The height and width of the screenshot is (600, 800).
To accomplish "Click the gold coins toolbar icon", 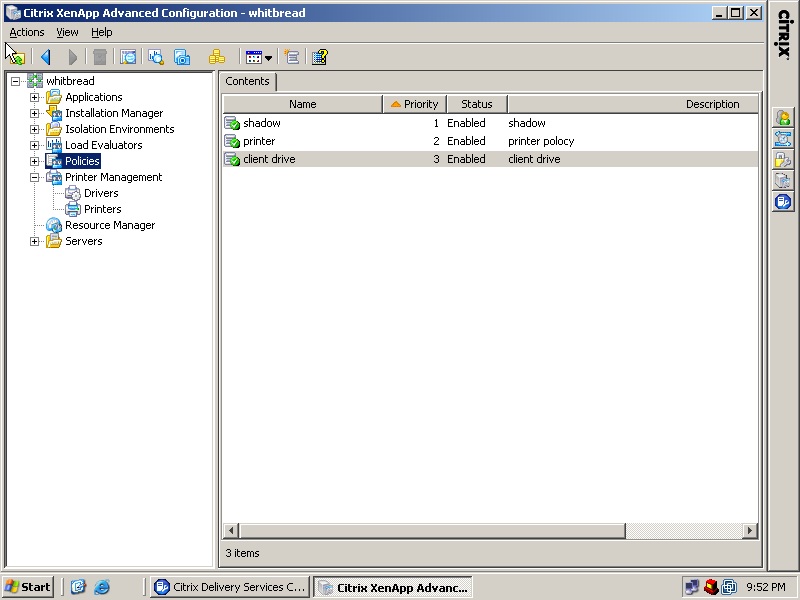I will [x=216, y=57].
